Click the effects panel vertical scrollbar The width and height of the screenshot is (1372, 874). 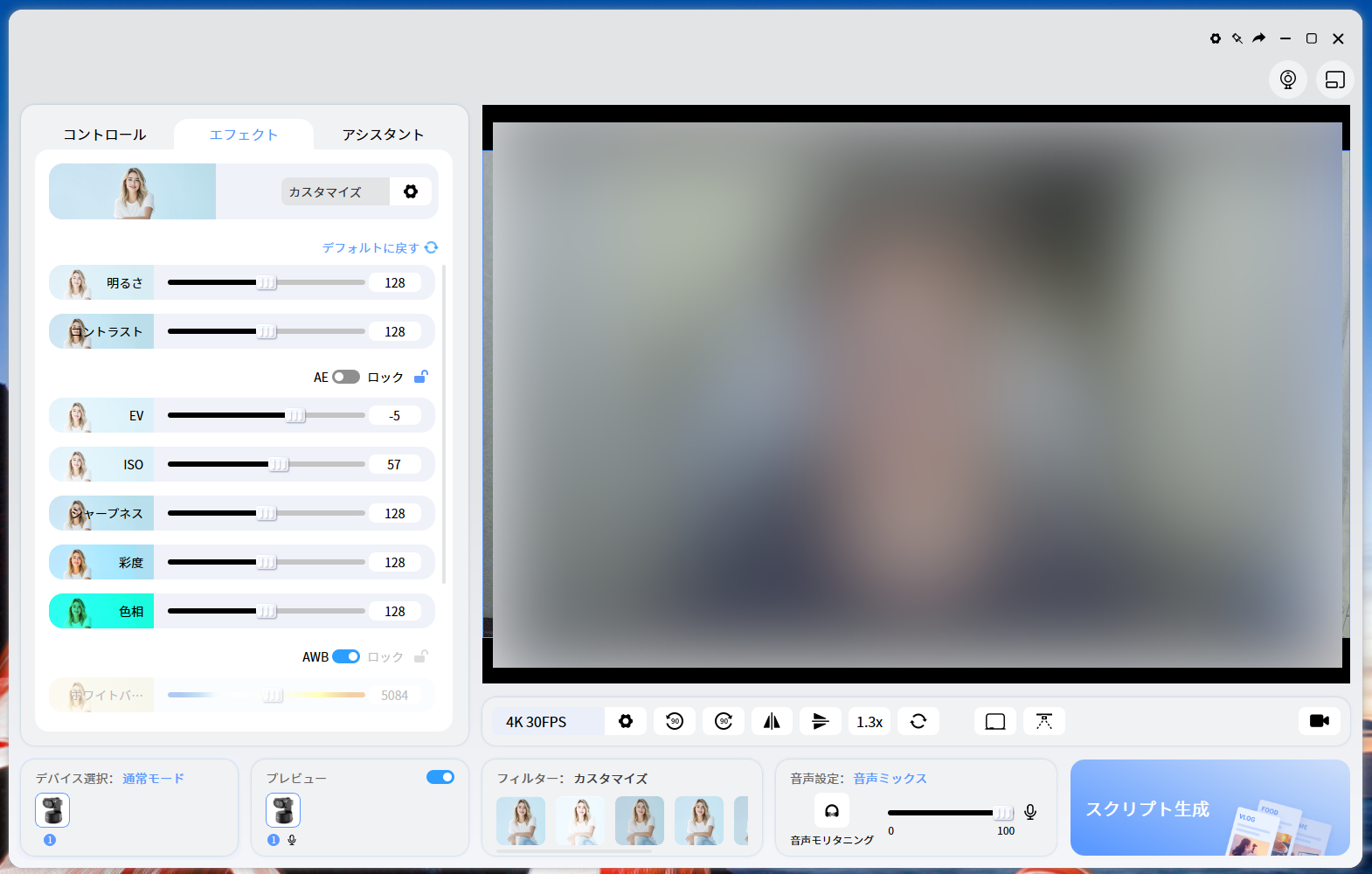pyautogui.click(x=444, y=424)
